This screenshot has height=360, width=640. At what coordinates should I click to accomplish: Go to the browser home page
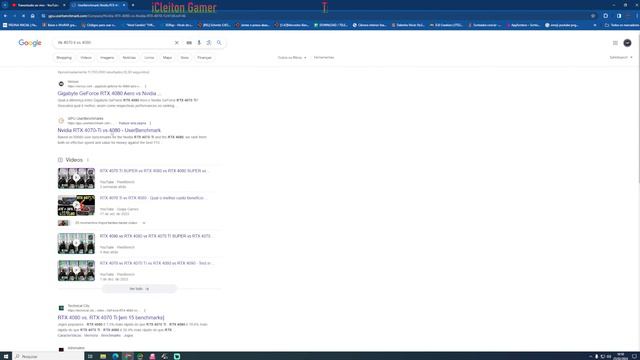[x=33, y=16]
